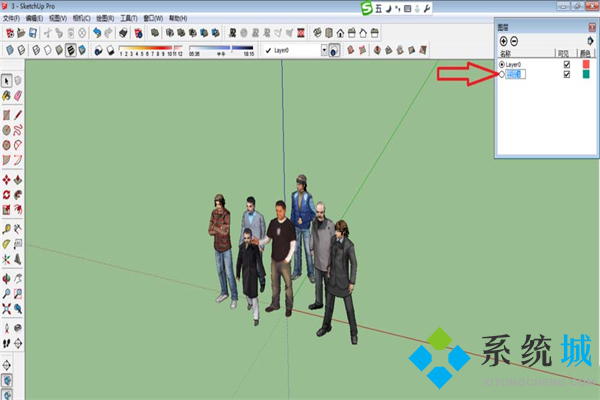Choose the Paint Bucket tool
This screenshot has height=400, width=600.
click(x=7, y=96)
